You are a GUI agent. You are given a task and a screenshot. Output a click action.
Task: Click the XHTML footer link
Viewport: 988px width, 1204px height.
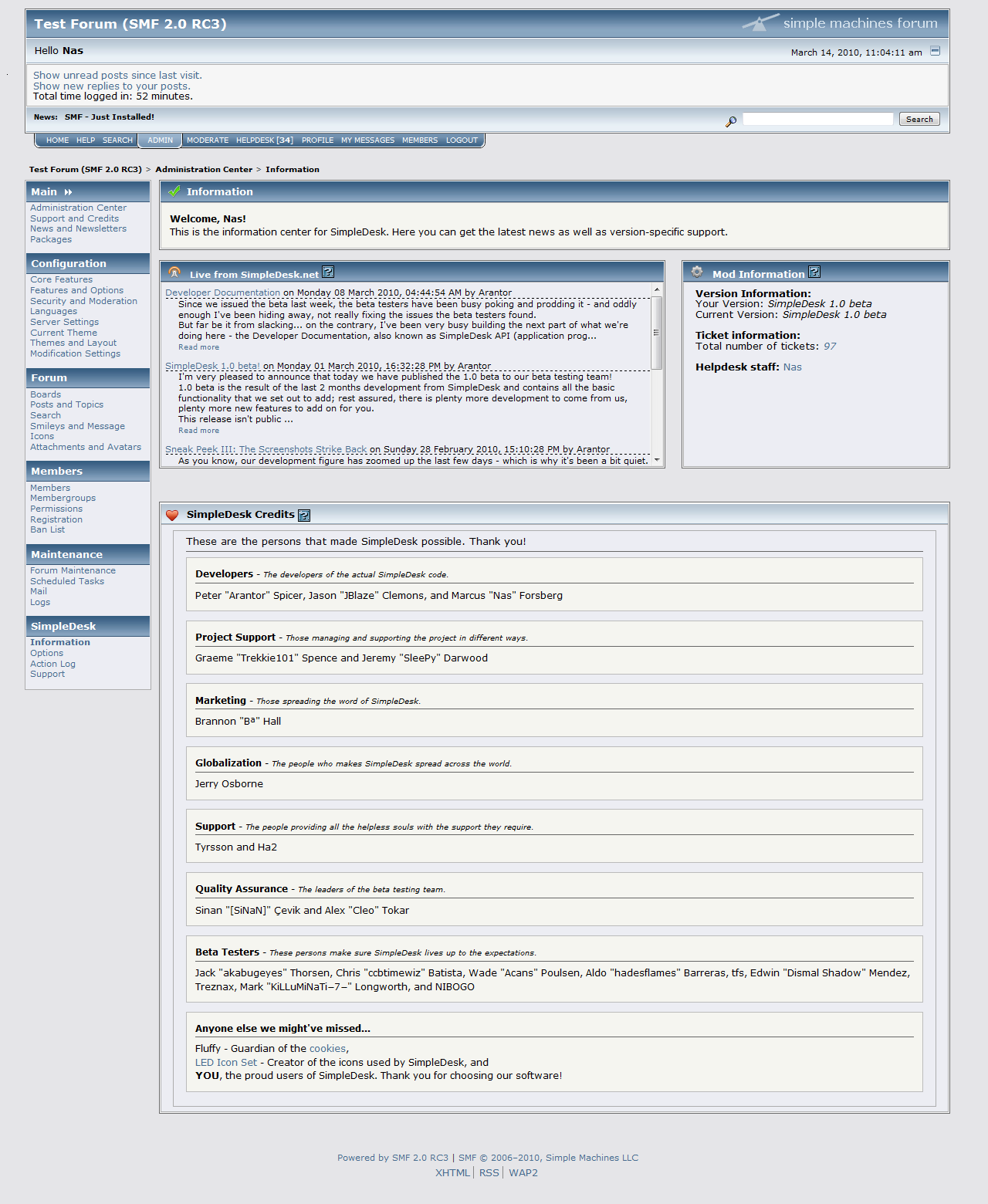coord(452,1172)
